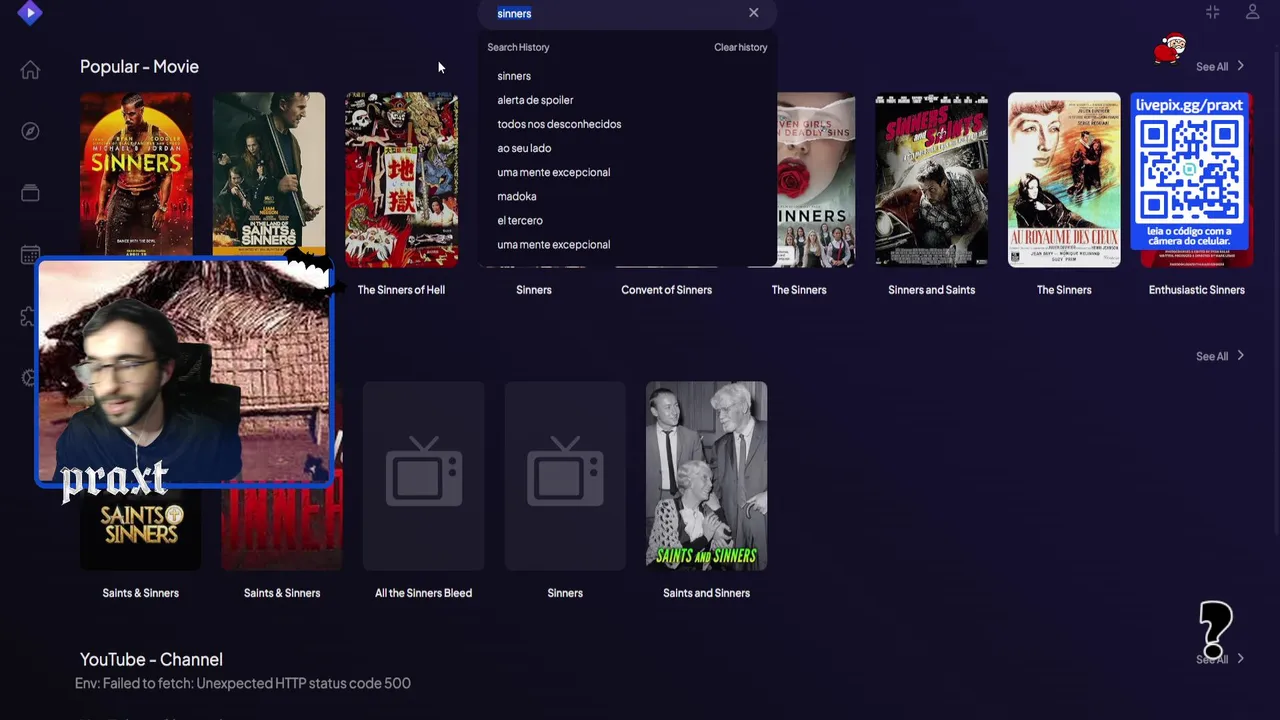Open the Library sidebar icon

[x=30, y=193]
